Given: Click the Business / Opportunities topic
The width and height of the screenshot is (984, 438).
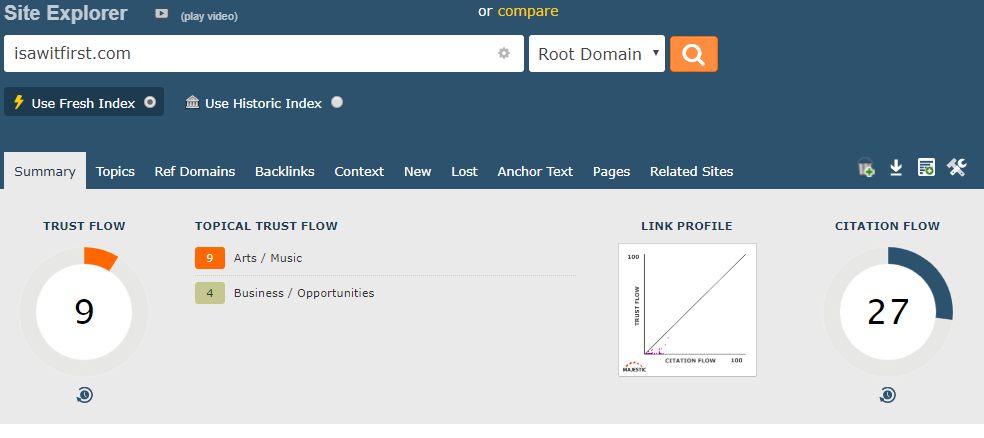Looking at the screenshot, I should 304,293.
